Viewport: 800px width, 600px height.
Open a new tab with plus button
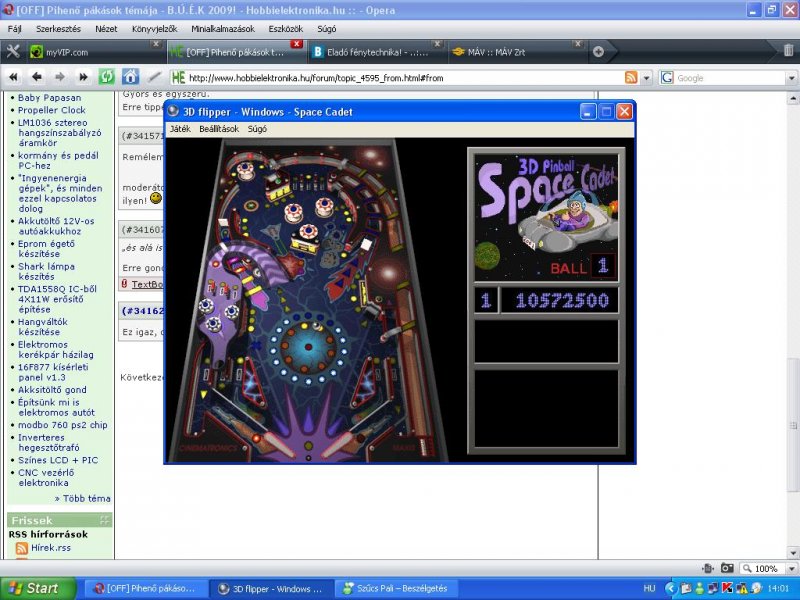coord(598,52)
